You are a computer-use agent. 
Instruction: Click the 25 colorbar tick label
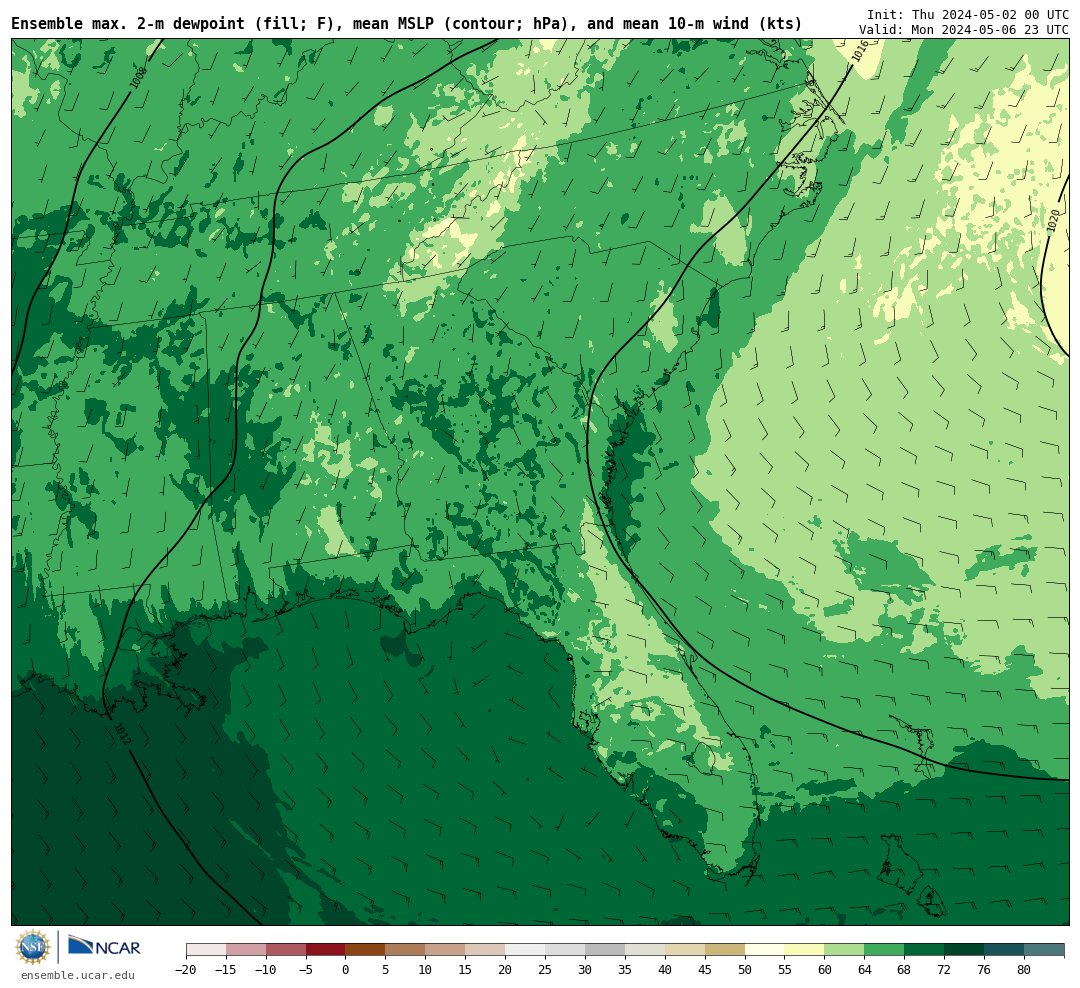click(x=546, y=969)
